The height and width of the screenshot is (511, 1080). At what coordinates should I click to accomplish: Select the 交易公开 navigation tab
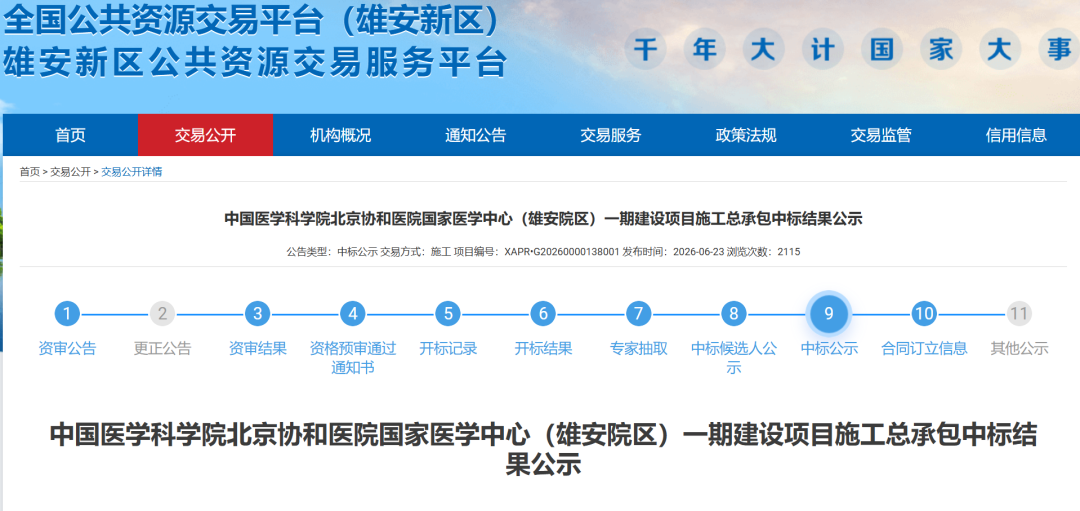[x=205, y=135]
